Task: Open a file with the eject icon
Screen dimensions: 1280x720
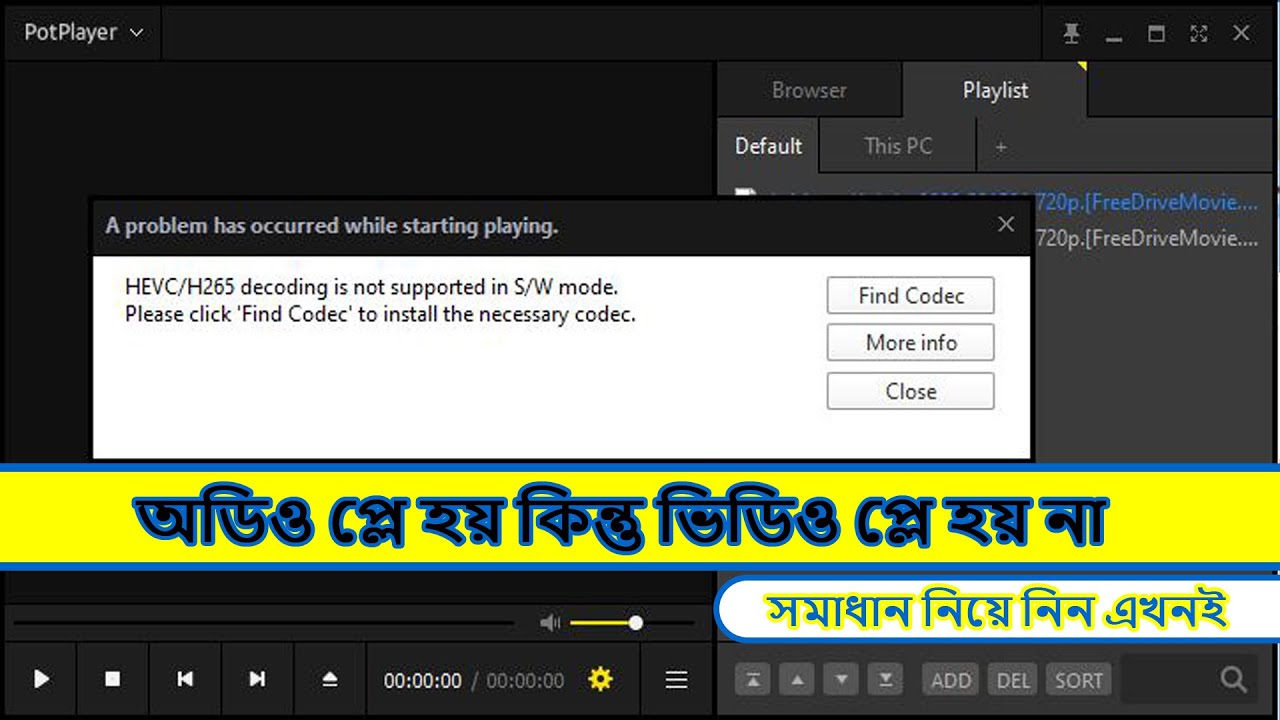Action: [330, 680]
